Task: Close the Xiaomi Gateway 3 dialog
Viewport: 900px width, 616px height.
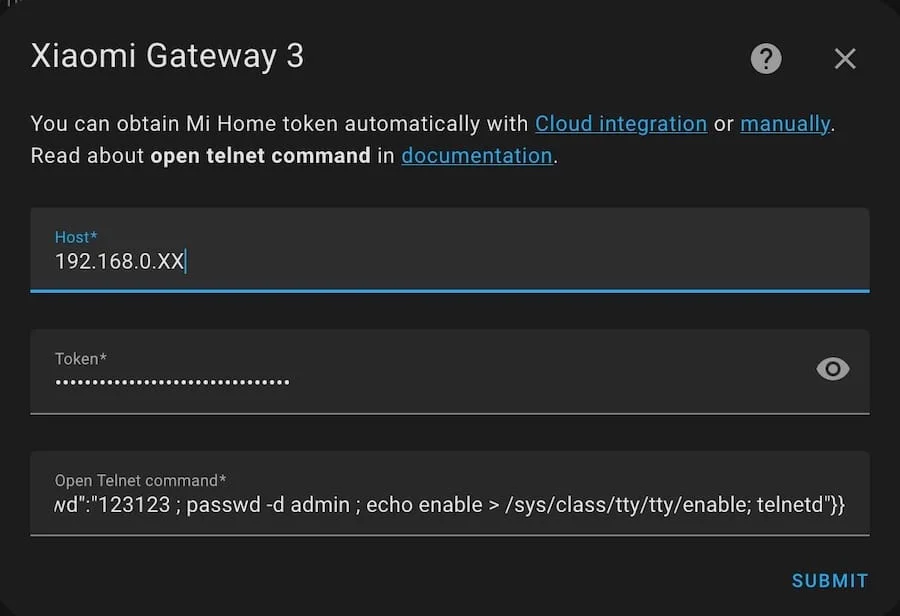Action: tap(845, 59)
